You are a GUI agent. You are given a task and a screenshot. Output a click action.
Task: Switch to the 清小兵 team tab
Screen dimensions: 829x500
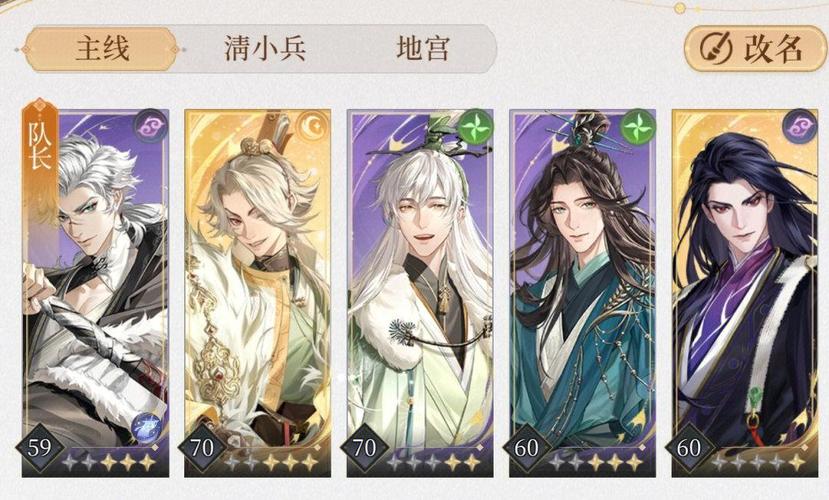pos(265,49)
